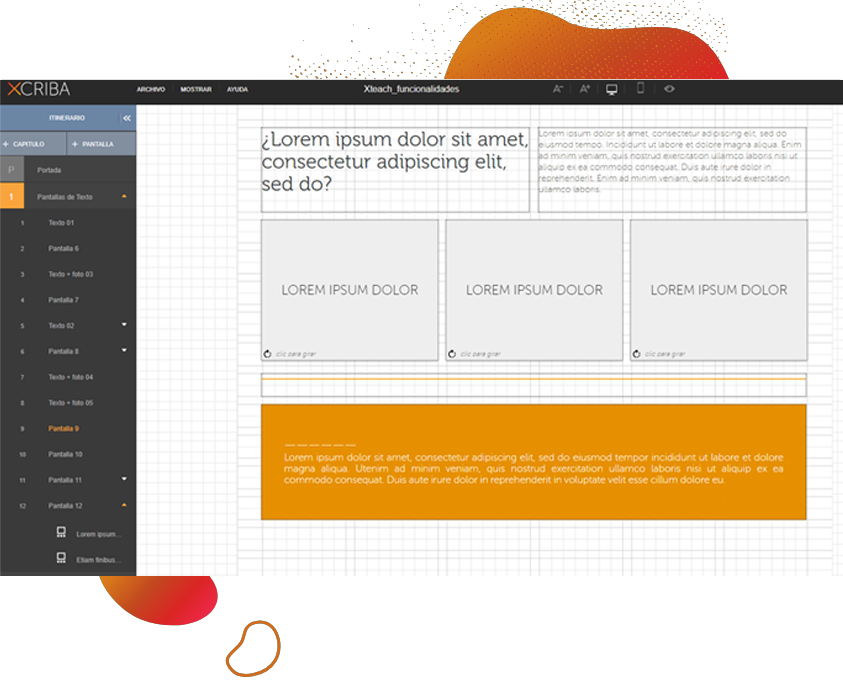This screenshot has width=843, height=681.
Task: Collapse the Itinerario sidebar panel
Action: click(126, 118)
